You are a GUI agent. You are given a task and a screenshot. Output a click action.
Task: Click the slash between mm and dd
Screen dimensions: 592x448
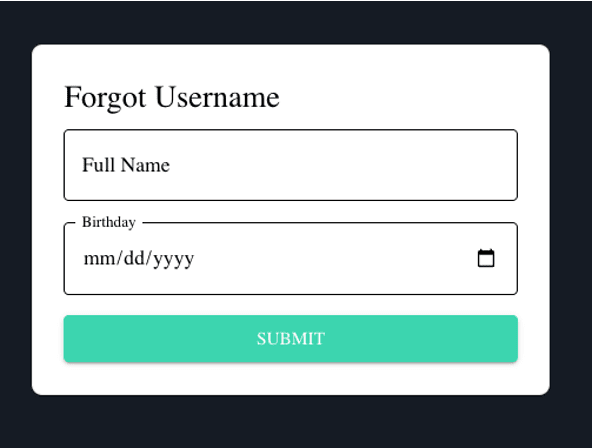(120, 259)
